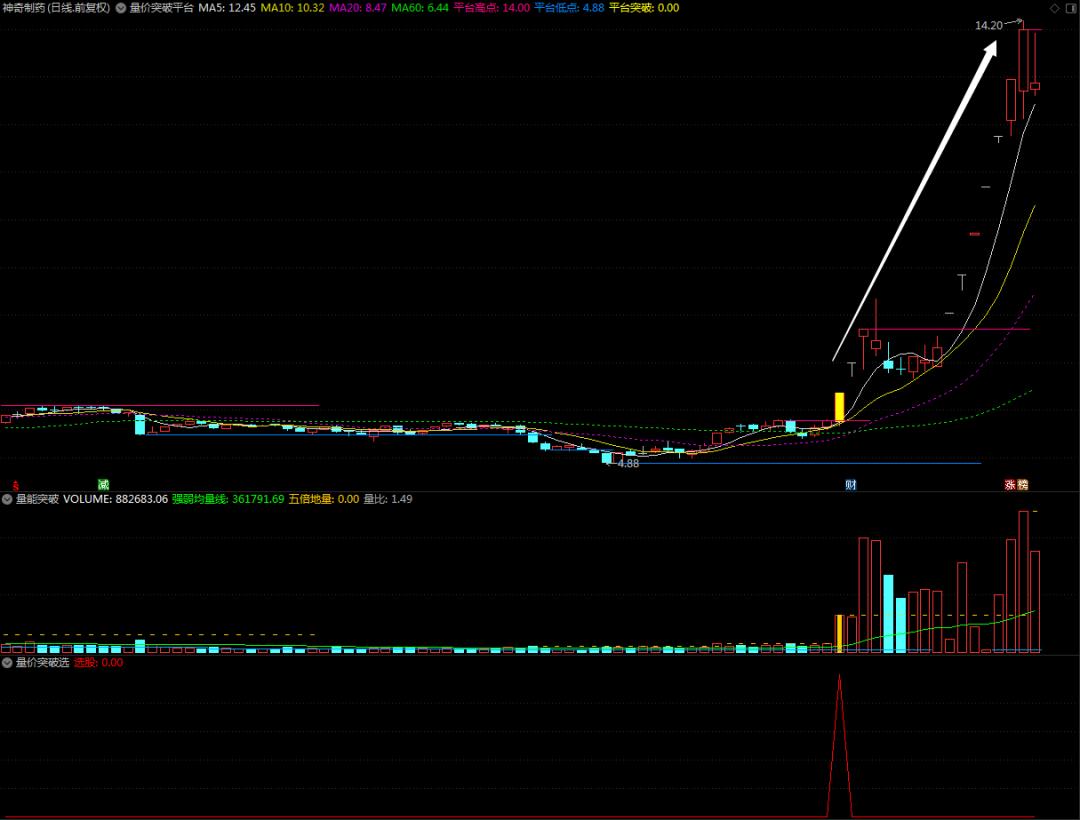Click the 五倍地量: 0.00 readout
The image size is (1080, 820).
click(x=324, y=499)
